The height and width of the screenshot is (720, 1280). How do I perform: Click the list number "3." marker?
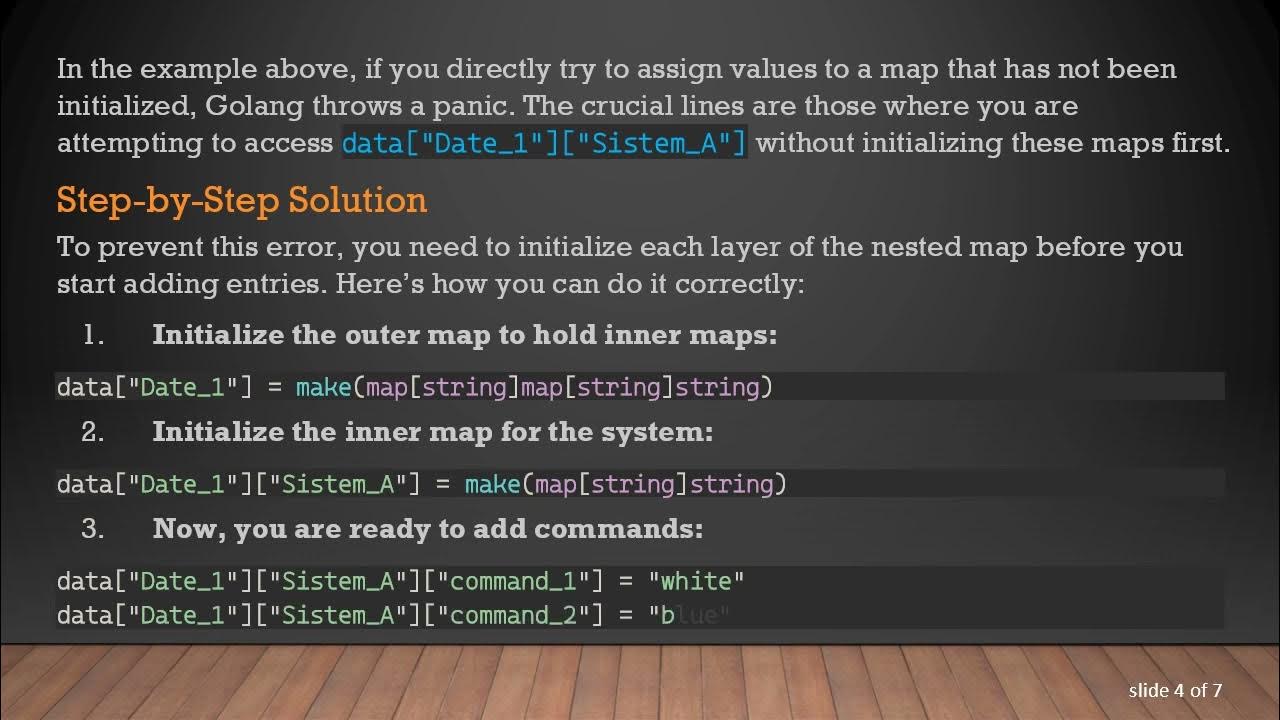coord(94,528)
